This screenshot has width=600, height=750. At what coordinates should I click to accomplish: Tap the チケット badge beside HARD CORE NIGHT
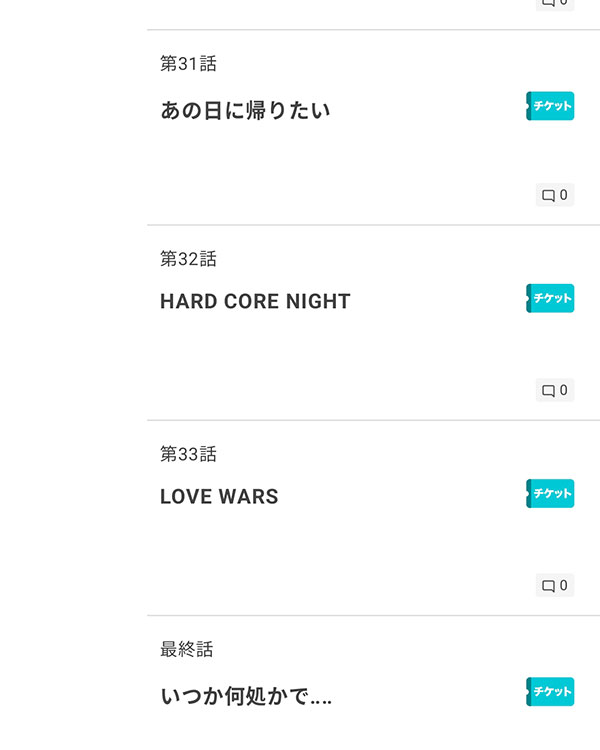[x=550, y=298]
